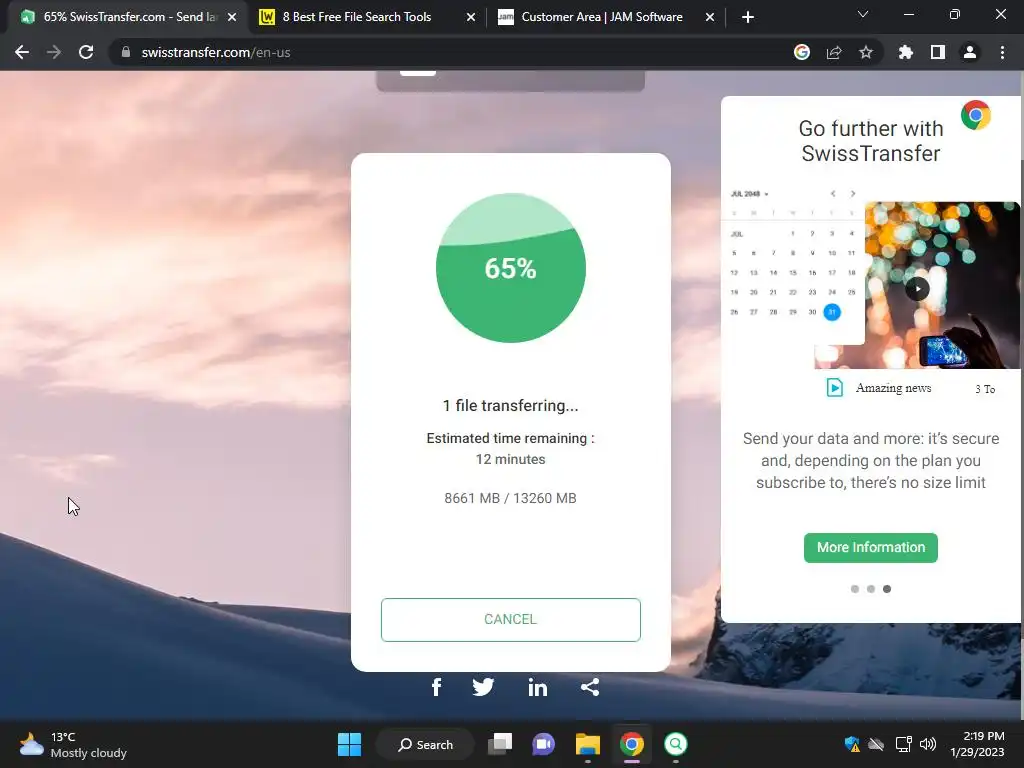Play the promo video thumbnail

918,288
